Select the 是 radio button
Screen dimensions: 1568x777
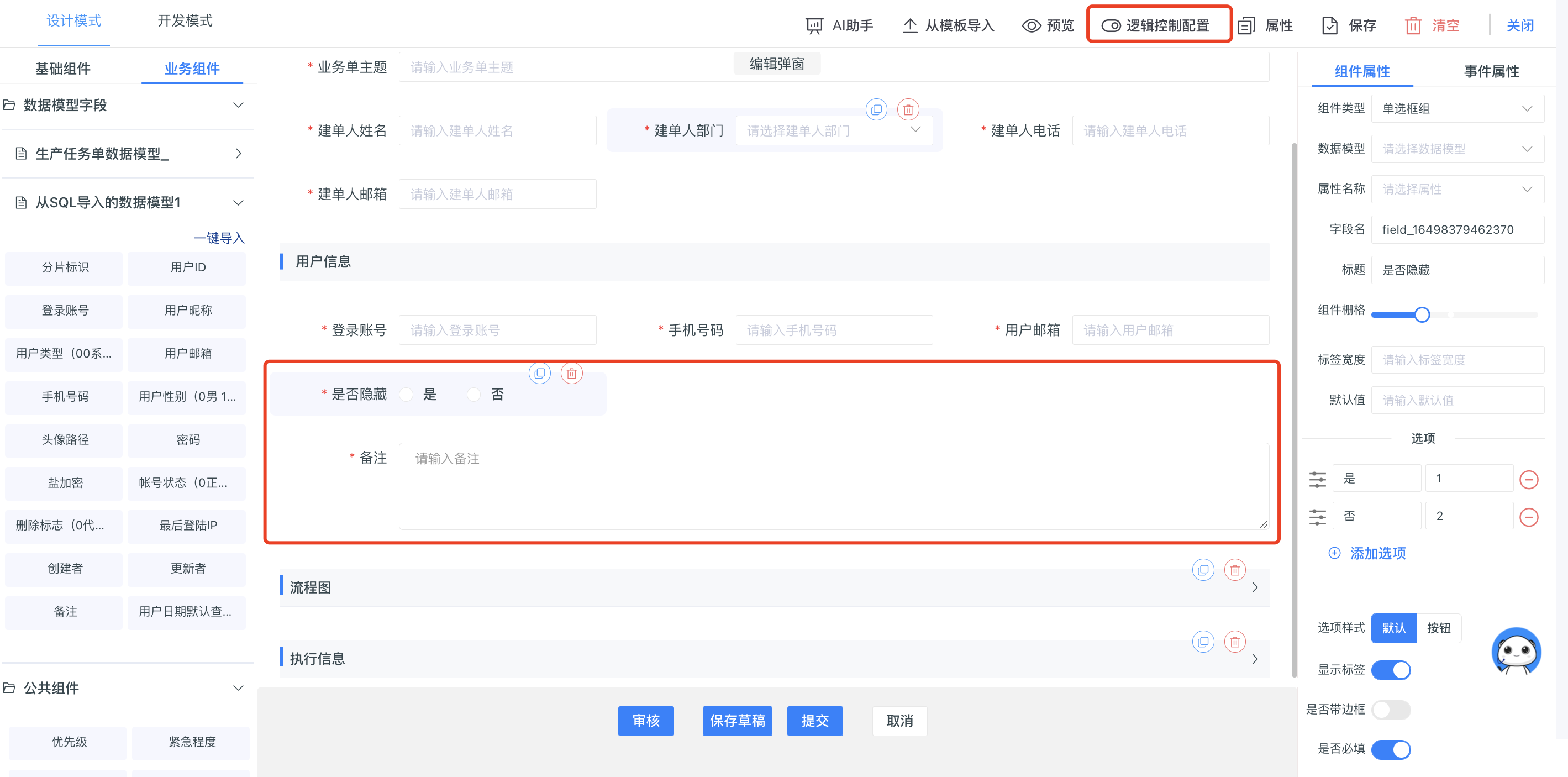click(407, 395)
